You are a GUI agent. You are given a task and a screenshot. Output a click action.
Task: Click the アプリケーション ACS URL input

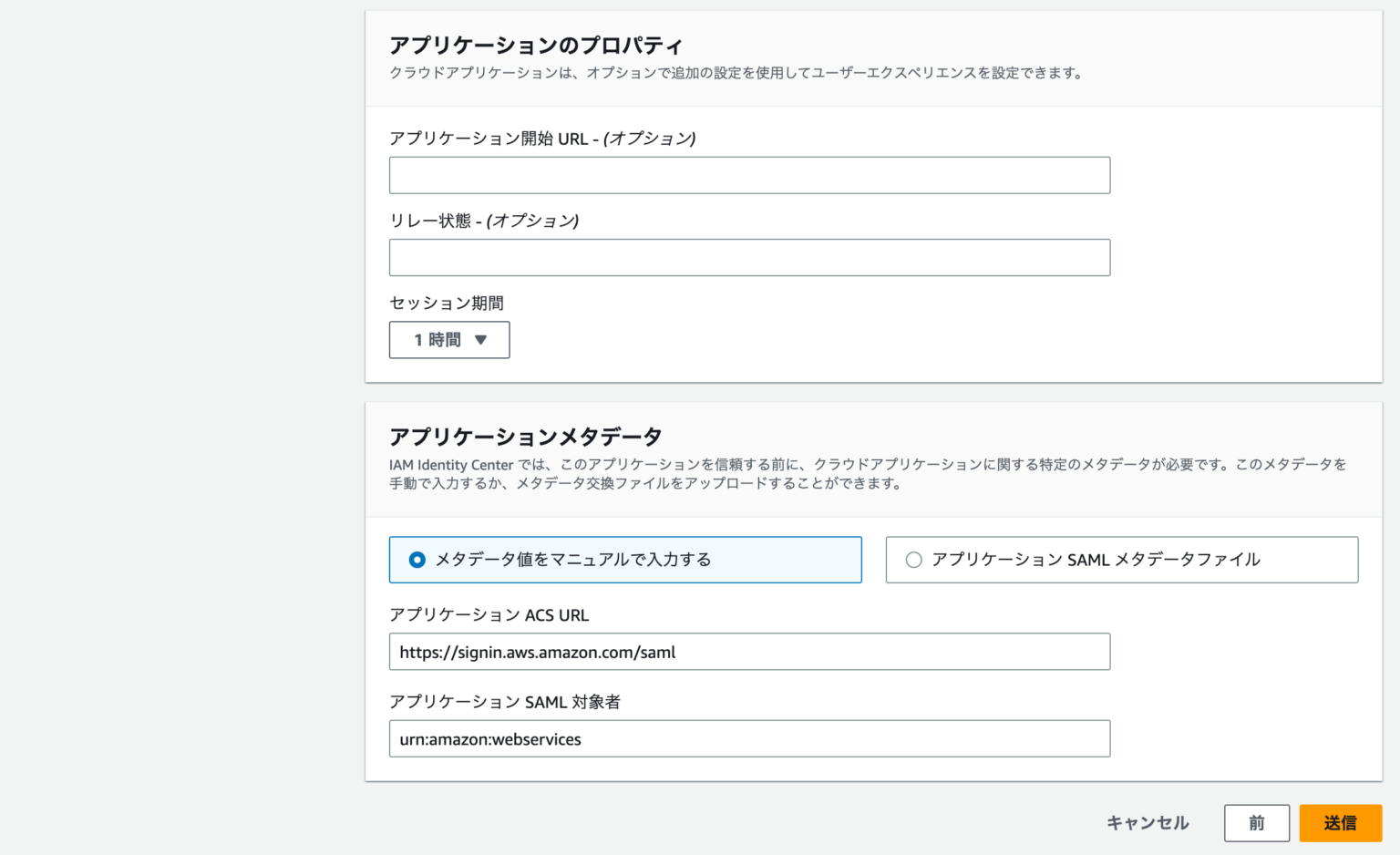[747, 651]
